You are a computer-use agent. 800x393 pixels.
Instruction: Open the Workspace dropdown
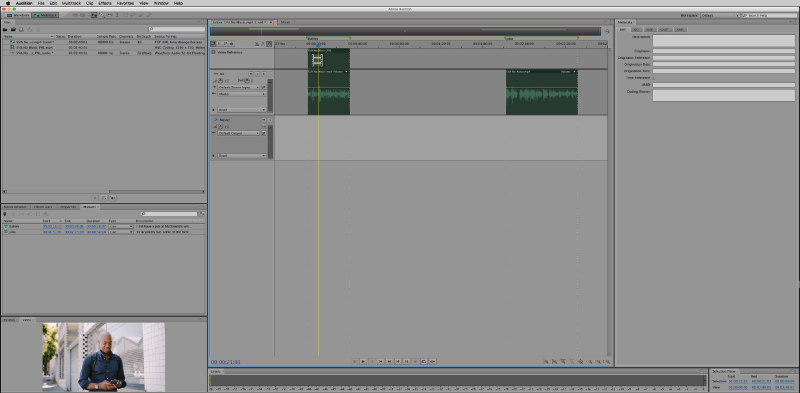click(720, 15)
